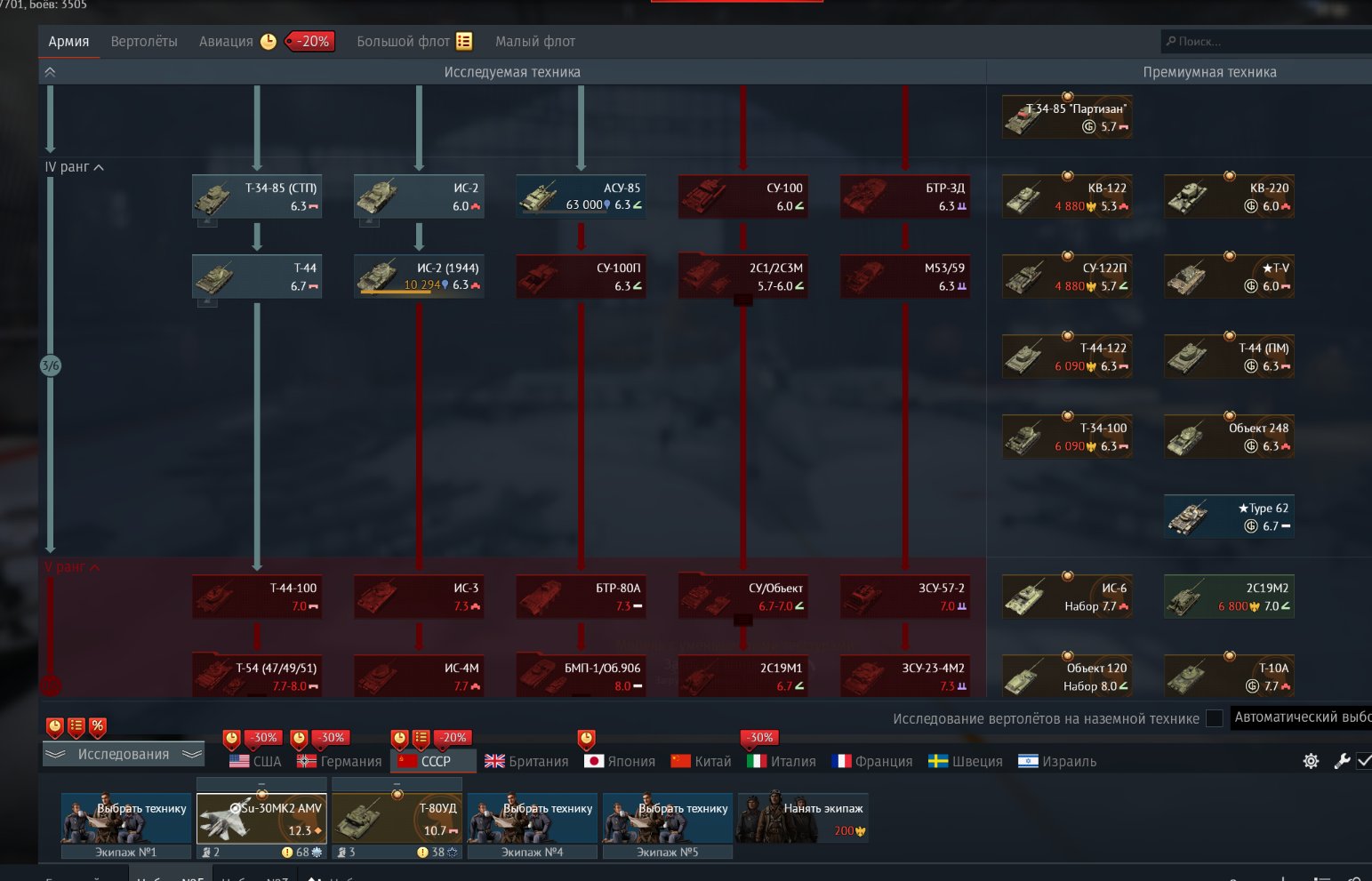Screen dimensions: 1372x881
Task: Click the list icon beside Большой флот
Action: [x=464, y=42]
